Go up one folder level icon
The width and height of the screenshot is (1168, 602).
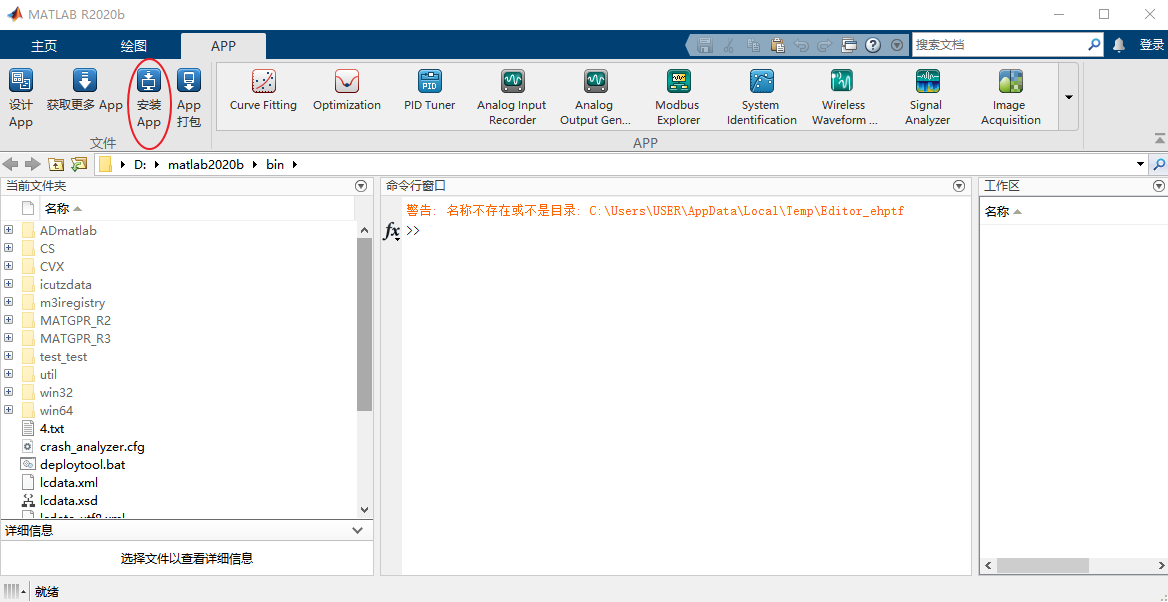point(56,164)
